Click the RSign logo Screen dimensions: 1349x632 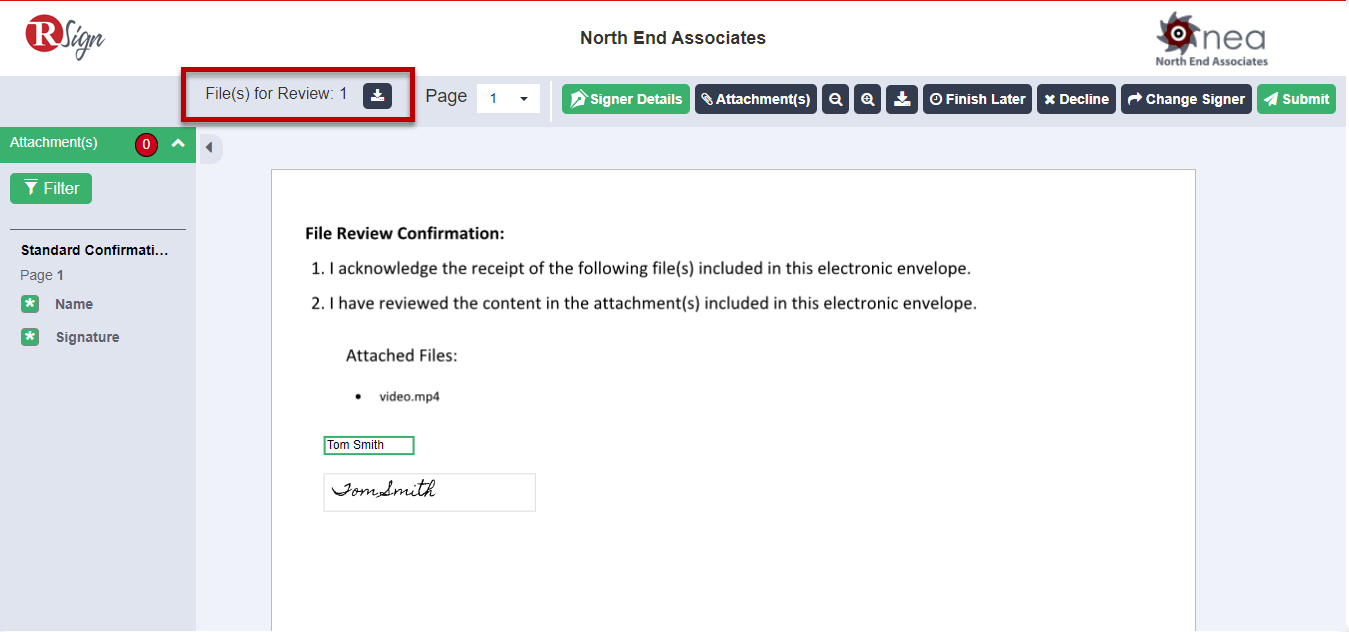65,37
